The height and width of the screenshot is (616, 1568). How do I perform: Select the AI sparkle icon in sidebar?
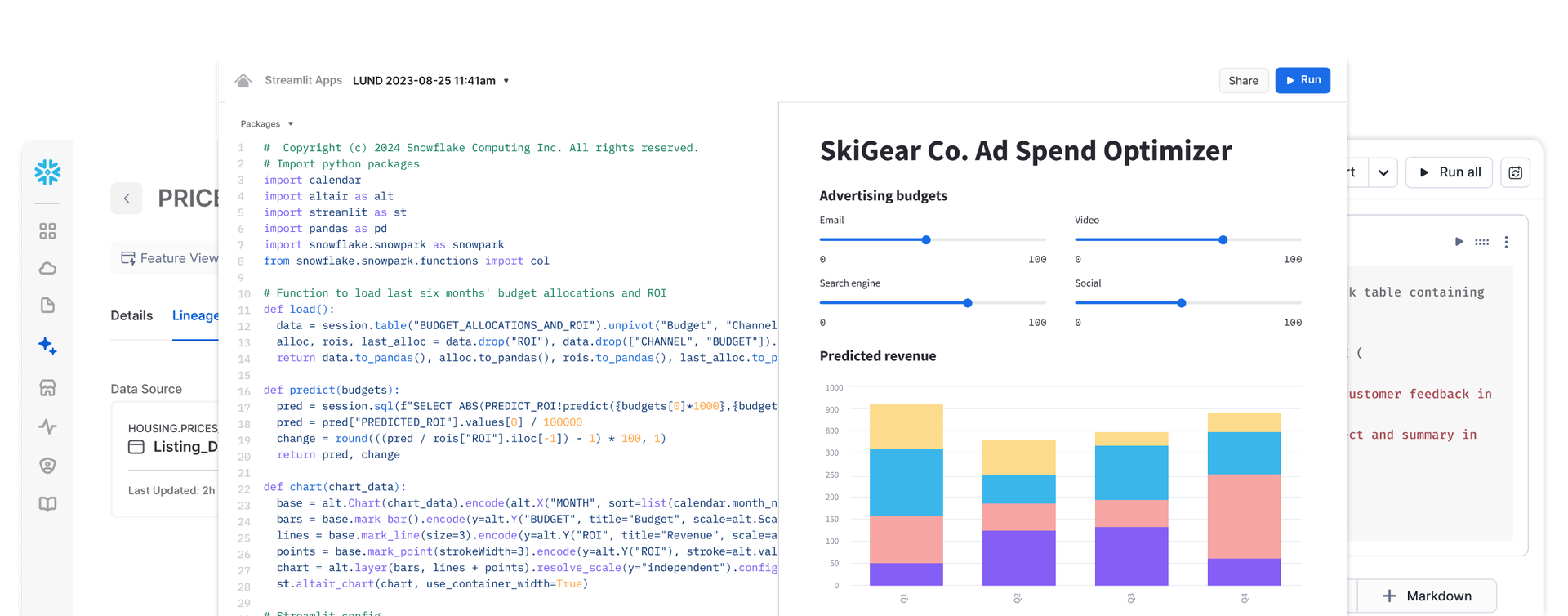[47, 346]
